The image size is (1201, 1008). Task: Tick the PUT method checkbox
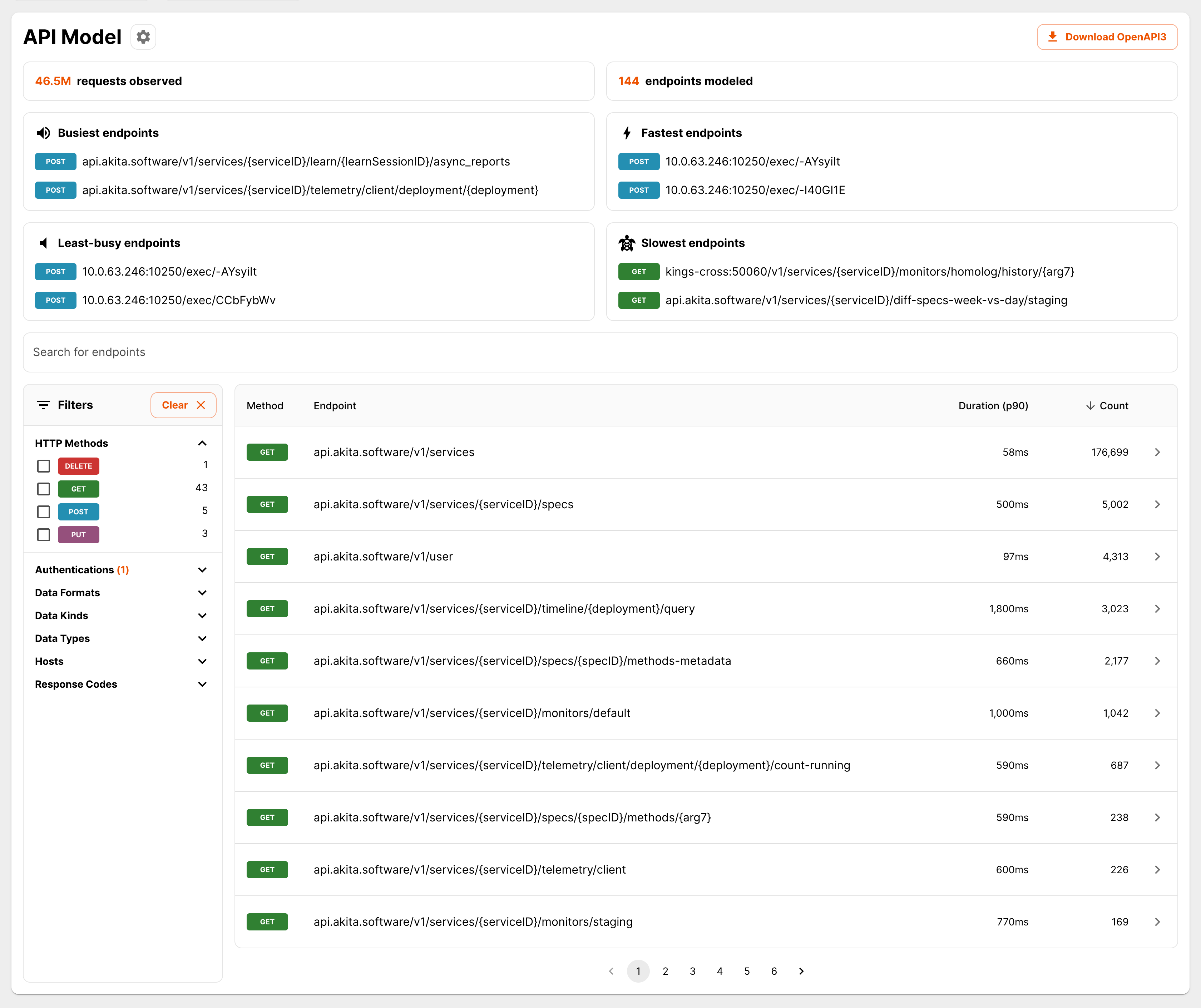tap(44, 535)
